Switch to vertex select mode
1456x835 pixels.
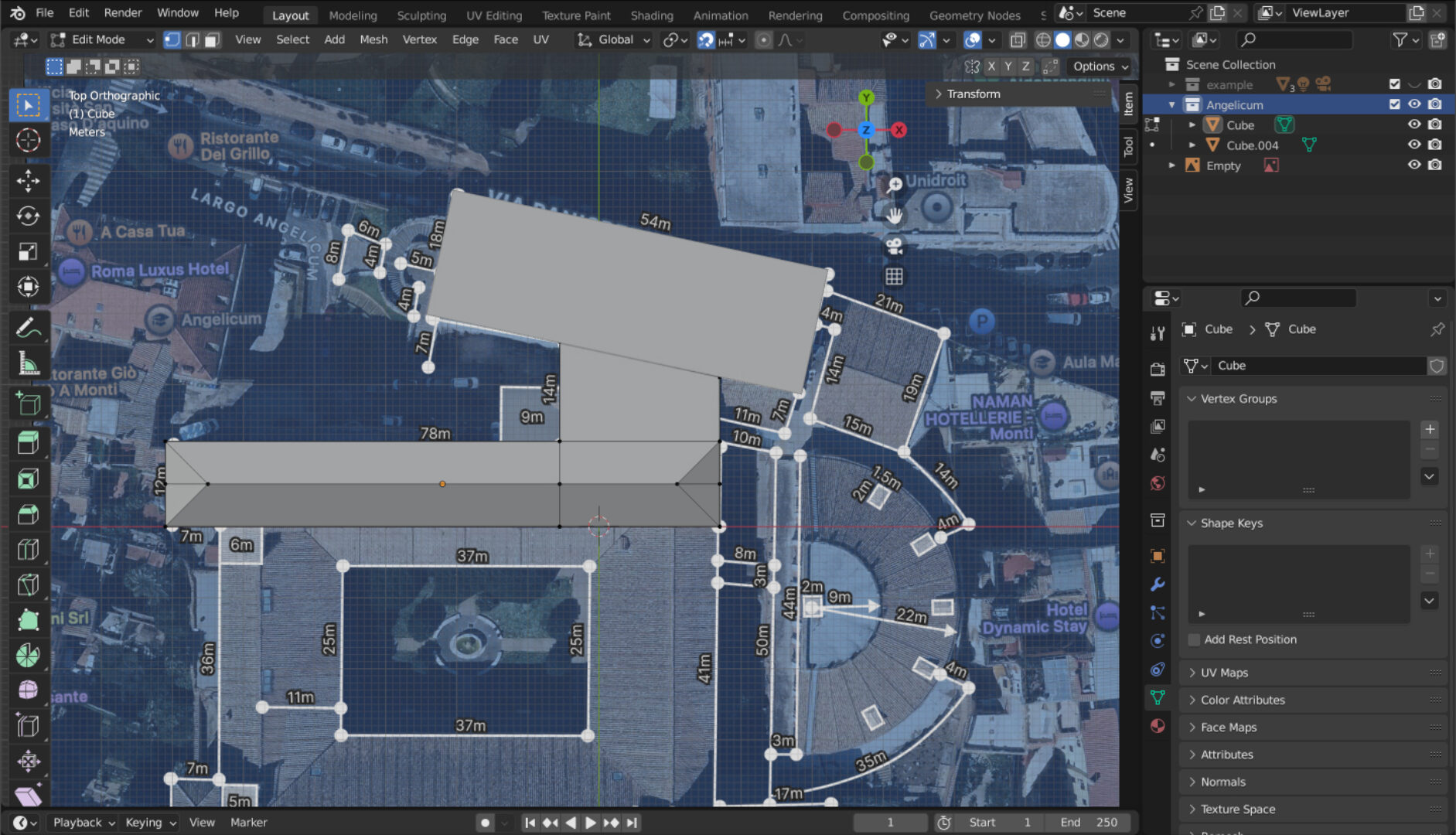point(172,39)
